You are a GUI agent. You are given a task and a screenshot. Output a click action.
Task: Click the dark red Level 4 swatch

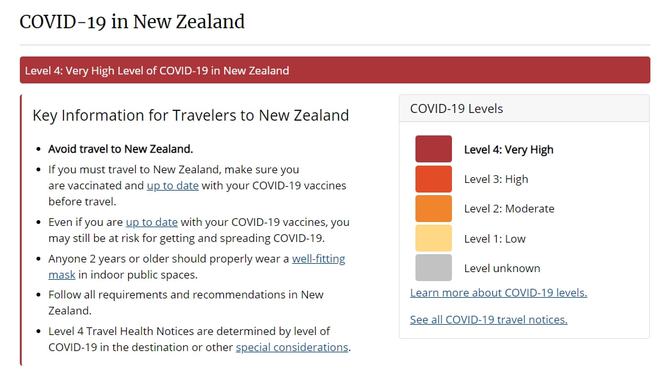coord(434,149)
